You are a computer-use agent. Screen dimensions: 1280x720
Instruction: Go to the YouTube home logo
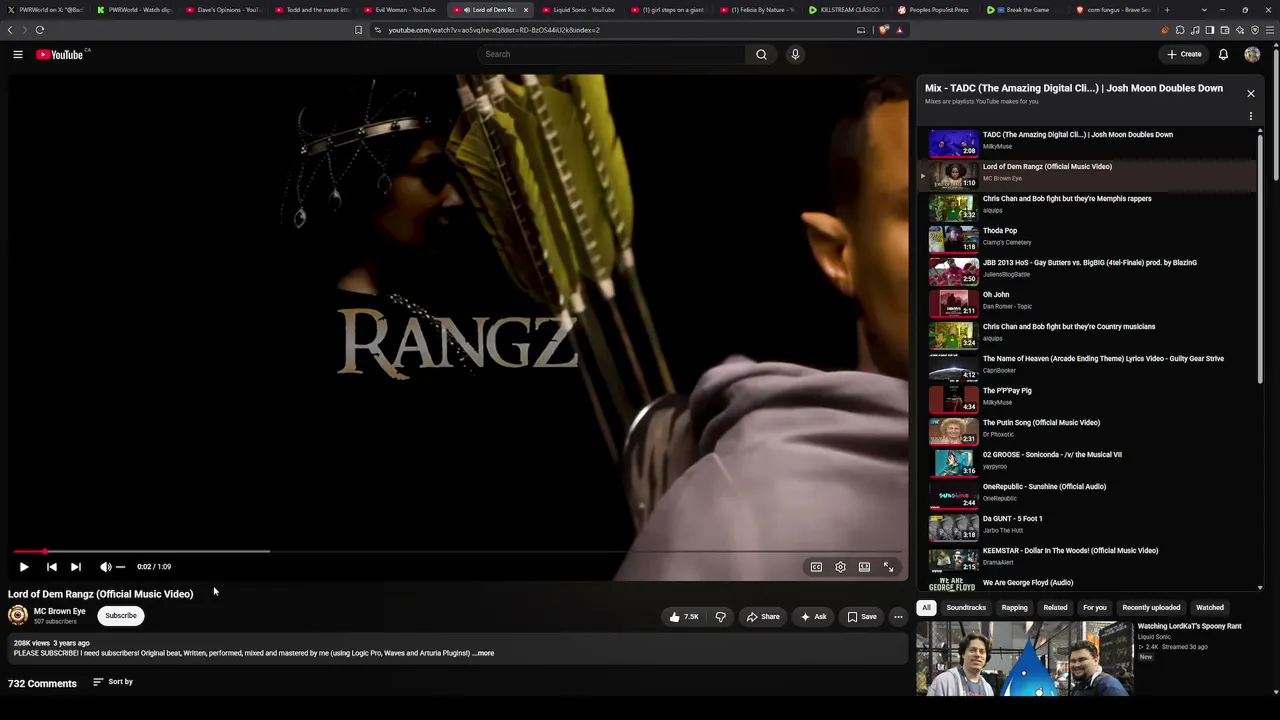60,54
